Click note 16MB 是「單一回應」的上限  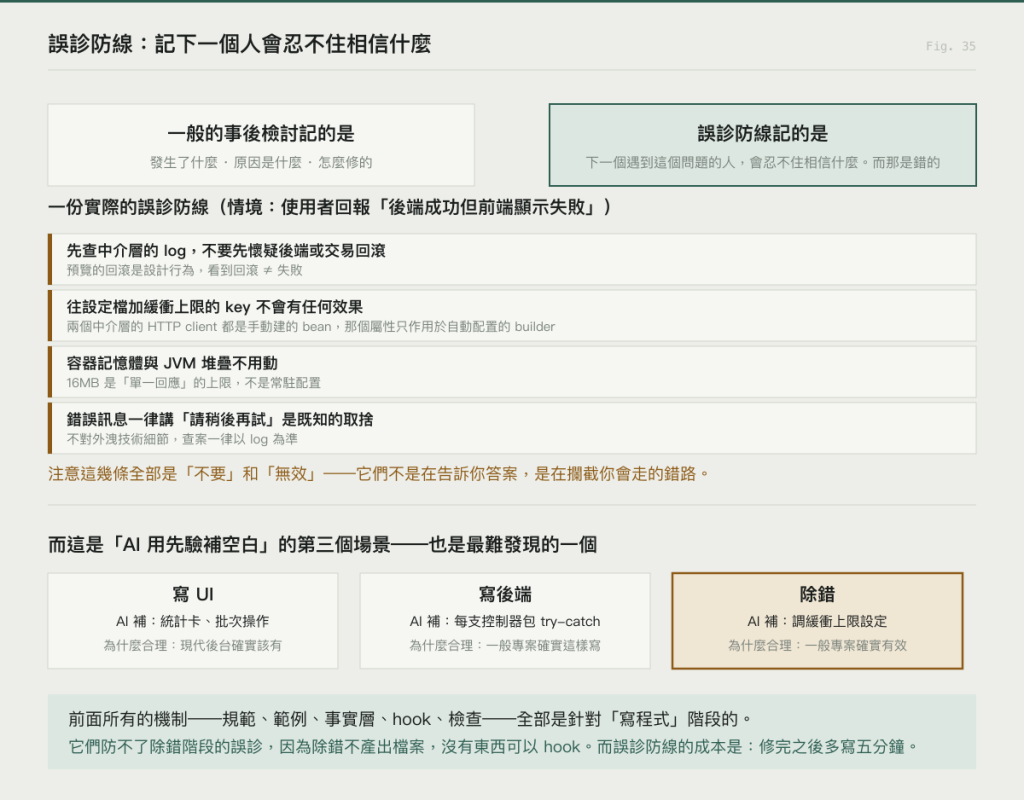pyautogui.click(x=193, y=383)
